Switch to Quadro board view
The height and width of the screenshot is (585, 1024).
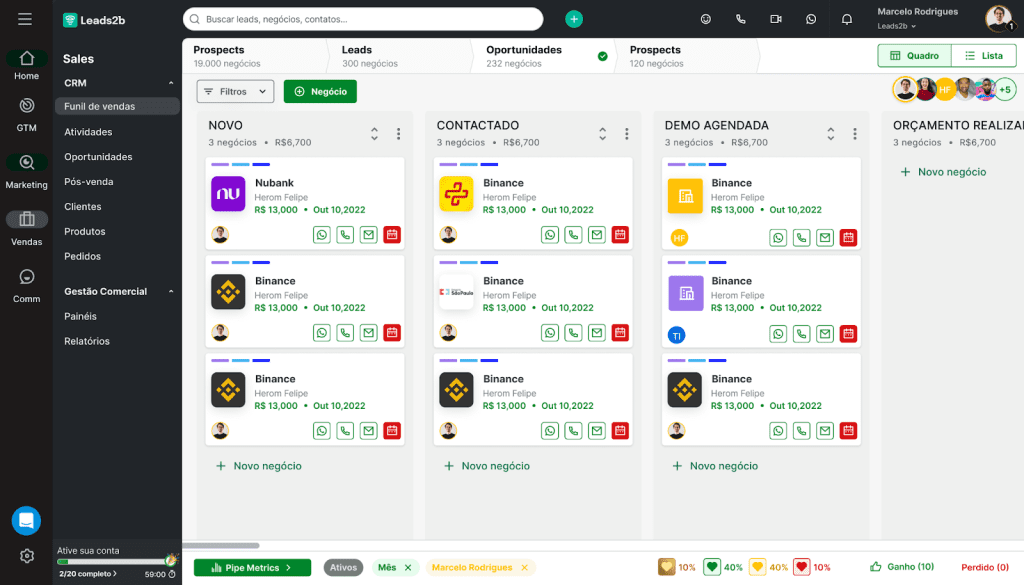point(914,55)
